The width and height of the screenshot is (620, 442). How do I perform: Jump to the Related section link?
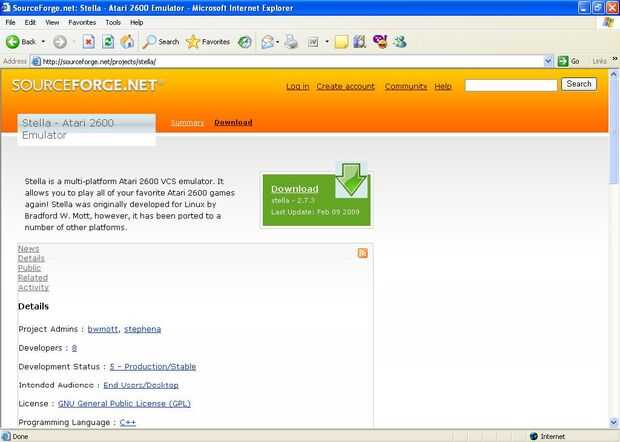[x=33, y=278]
